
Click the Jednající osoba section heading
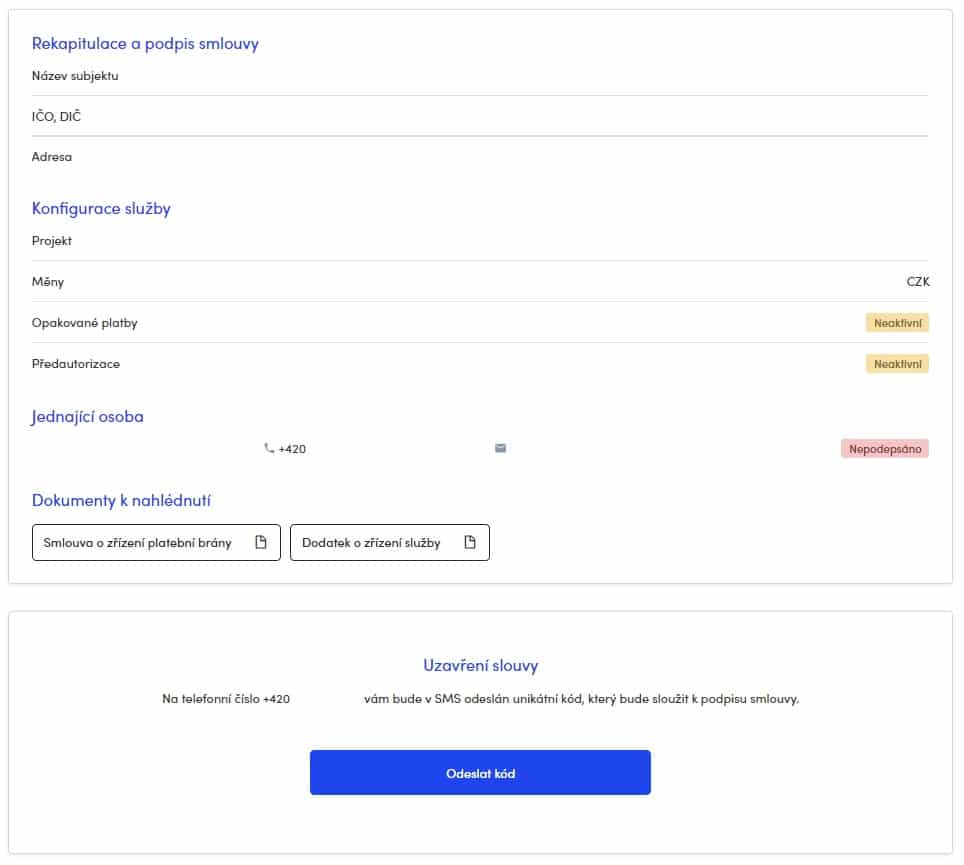click(x=88, y=416)
